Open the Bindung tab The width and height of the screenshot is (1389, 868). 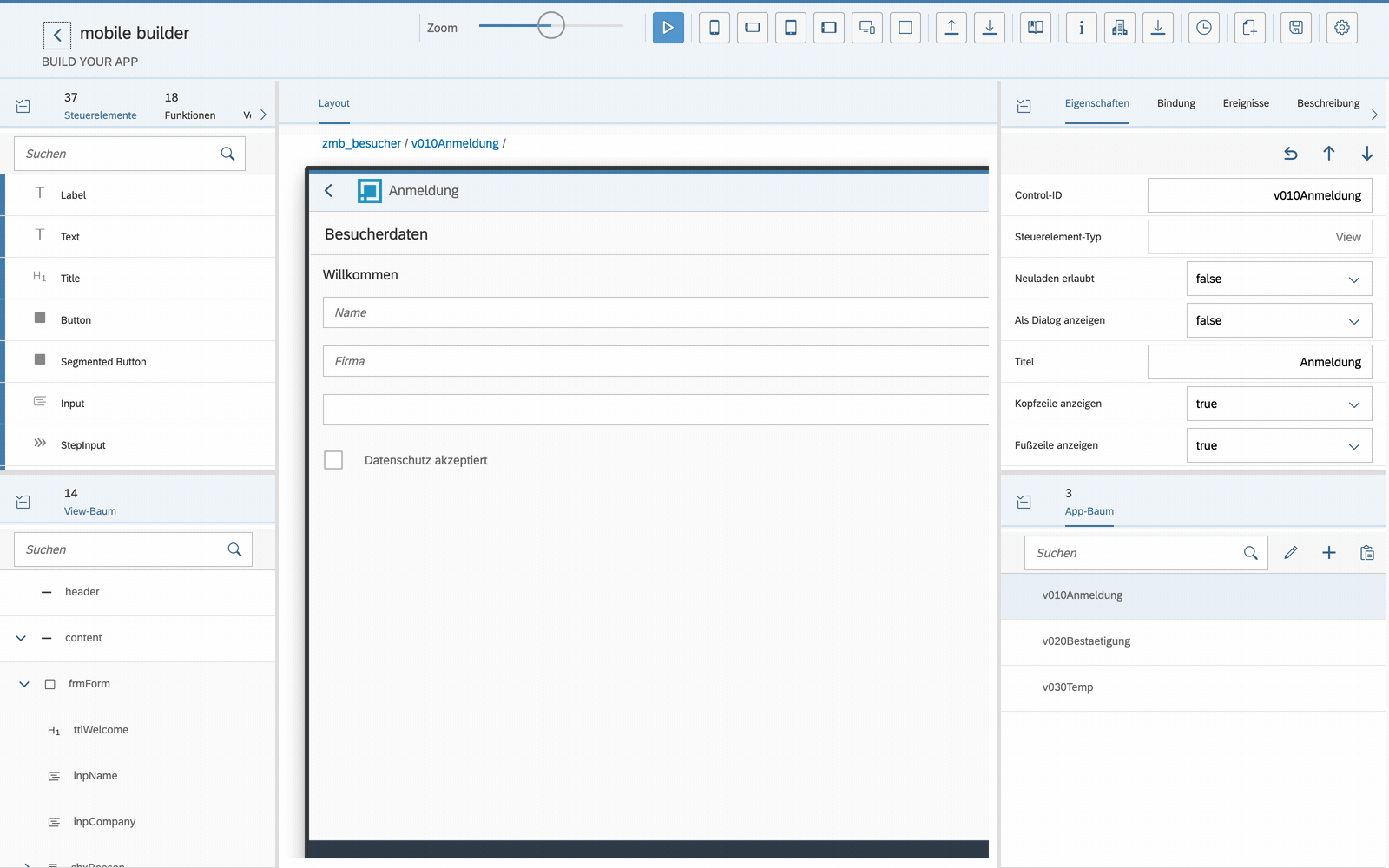coord(1176,103)
